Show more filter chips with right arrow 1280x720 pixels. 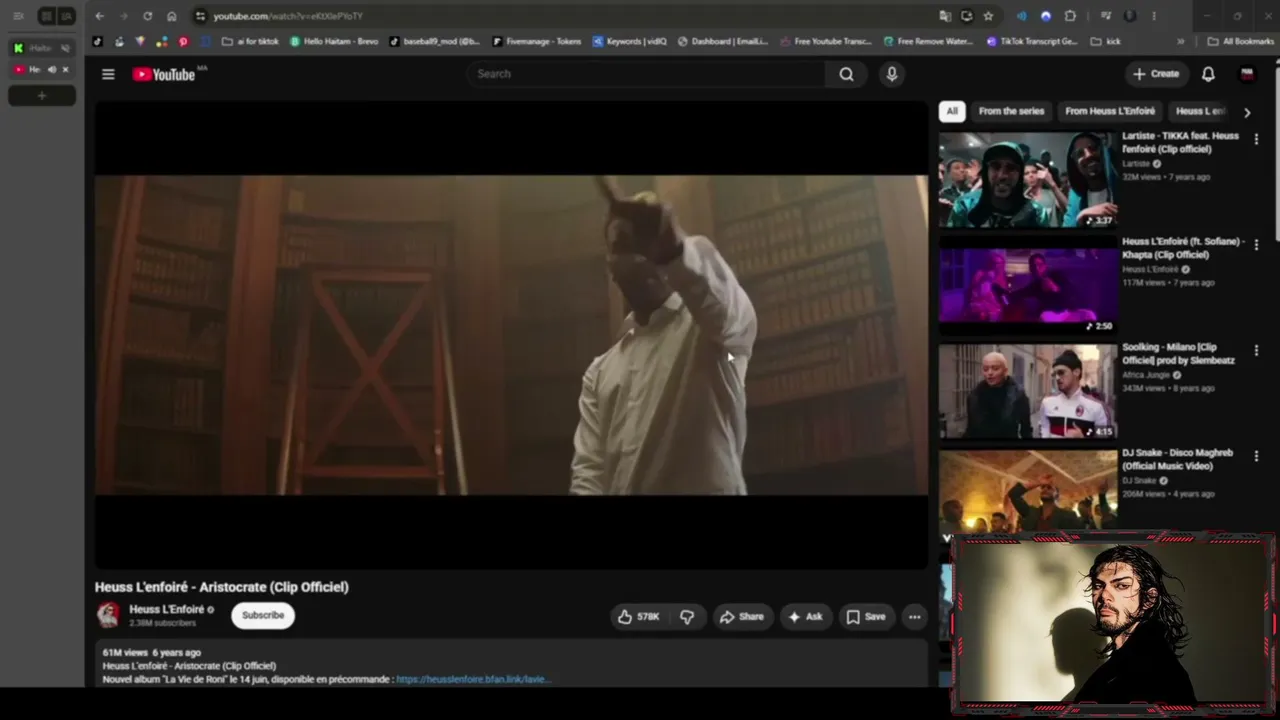pos(1247,112)
